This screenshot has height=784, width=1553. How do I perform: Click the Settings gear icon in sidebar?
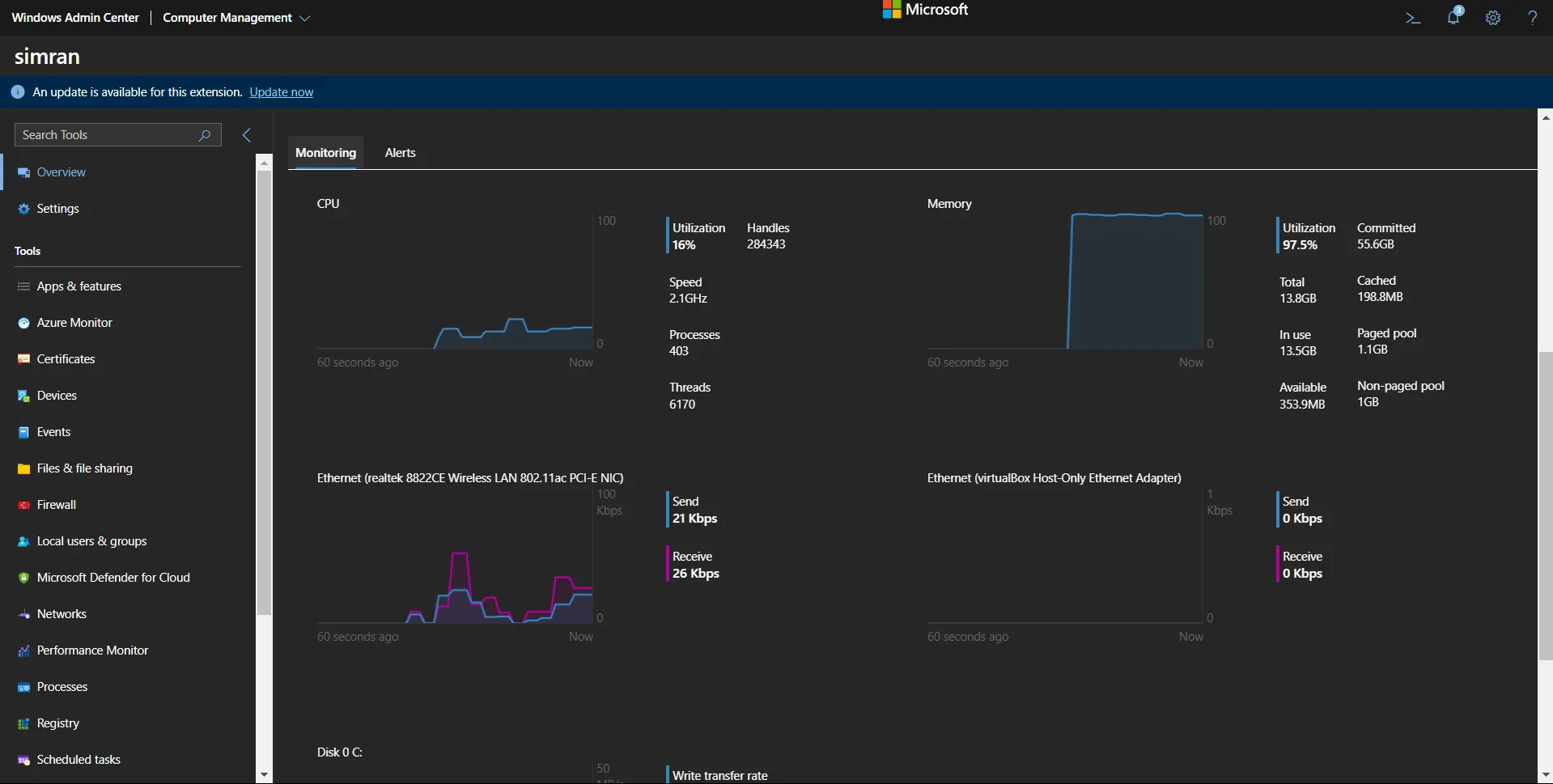coord(24,209)
